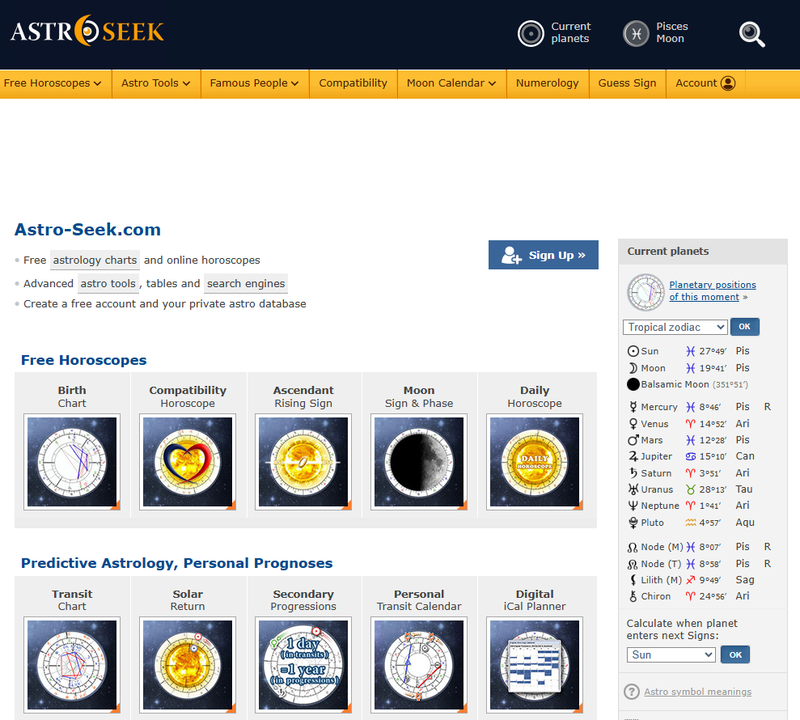This screenshot has height=720, width=800.
Task: Open the Solar Return image
Action: (x=188, y=665)
